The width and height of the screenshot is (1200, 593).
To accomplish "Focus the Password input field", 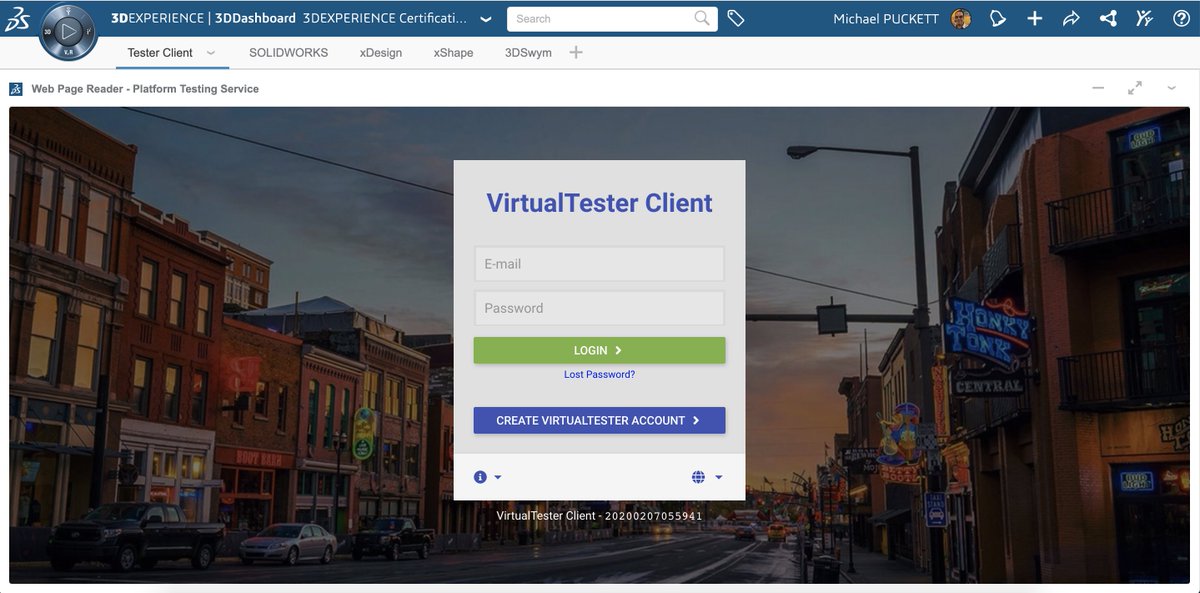I will click(x=599, y=308).
